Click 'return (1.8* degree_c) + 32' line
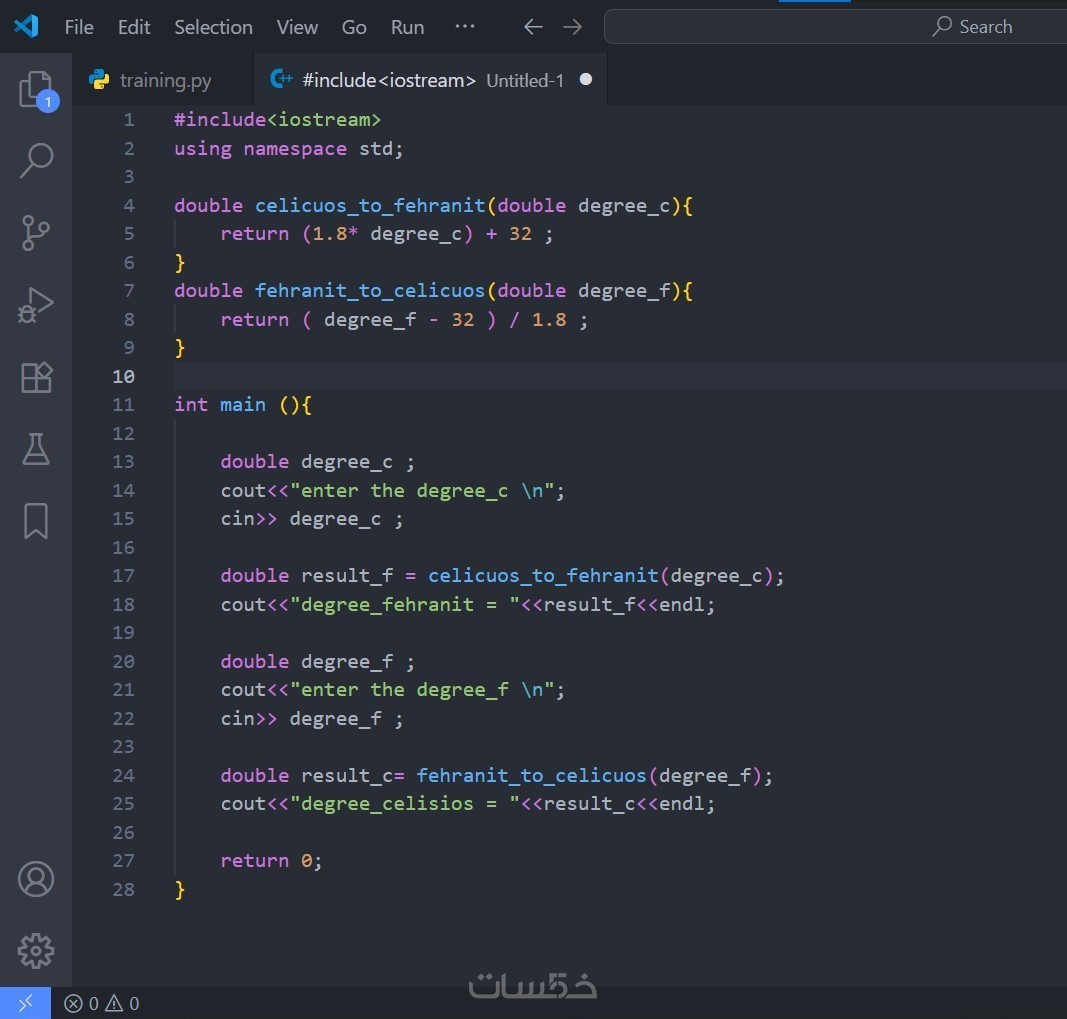 click(x=386, y=234)
